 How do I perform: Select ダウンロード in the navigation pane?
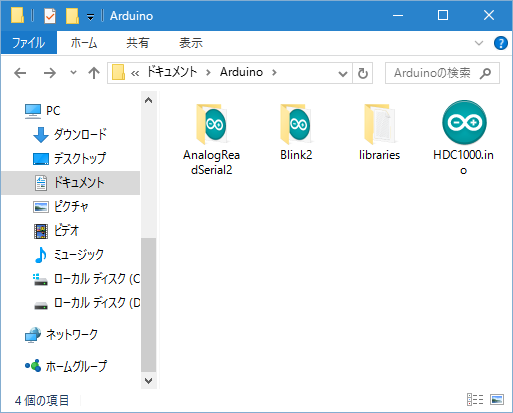[70, 135]
